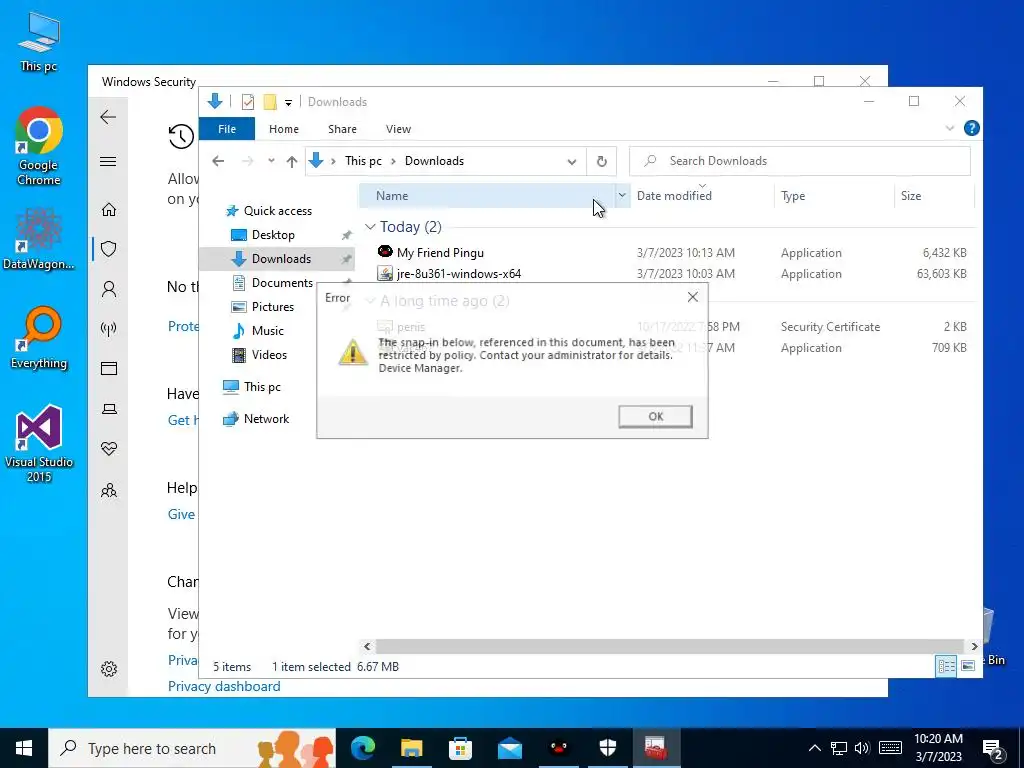The height and width of the screenshot is (768, 1024).
Task: Open Desktop in the navigation pane
Action: click(273, 235)
